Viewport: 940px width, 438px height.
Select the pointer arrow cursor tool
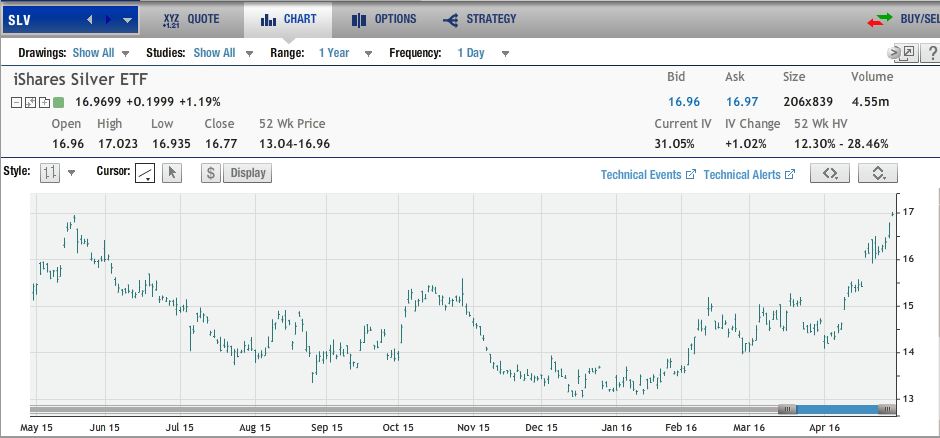click(172, 173)
